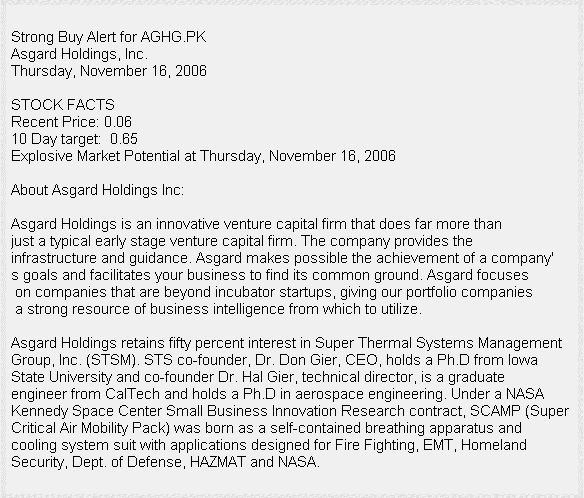584x498 pixels.
Task: Click the '(STSM)' ticker abbreviation
Action: [112, 360]
